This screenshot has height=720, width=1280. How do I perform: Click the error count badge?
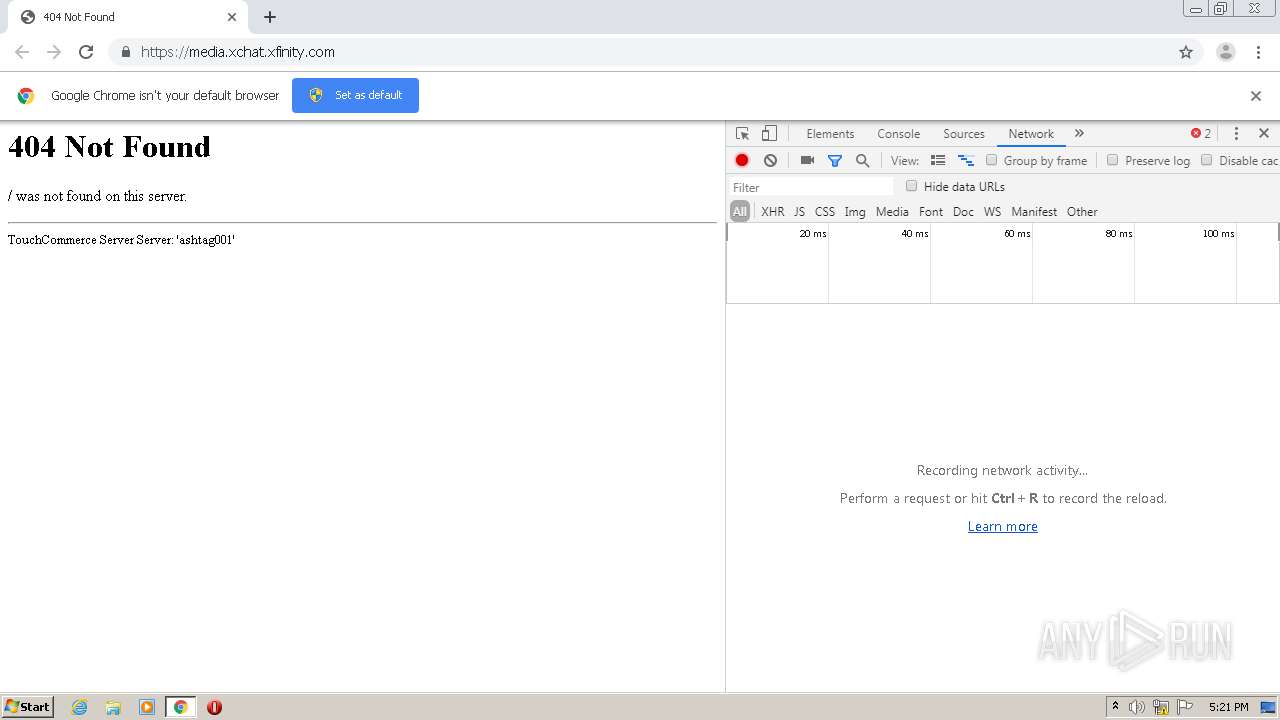pyautogui.click(x=1201, y=133)
